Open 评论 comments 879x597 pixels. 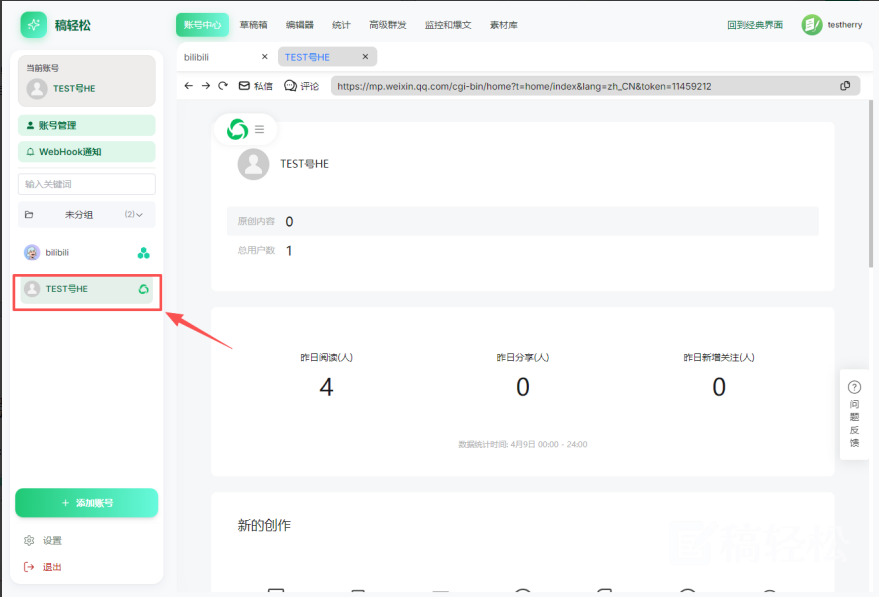pyautogui.click(x=302, y=86)
